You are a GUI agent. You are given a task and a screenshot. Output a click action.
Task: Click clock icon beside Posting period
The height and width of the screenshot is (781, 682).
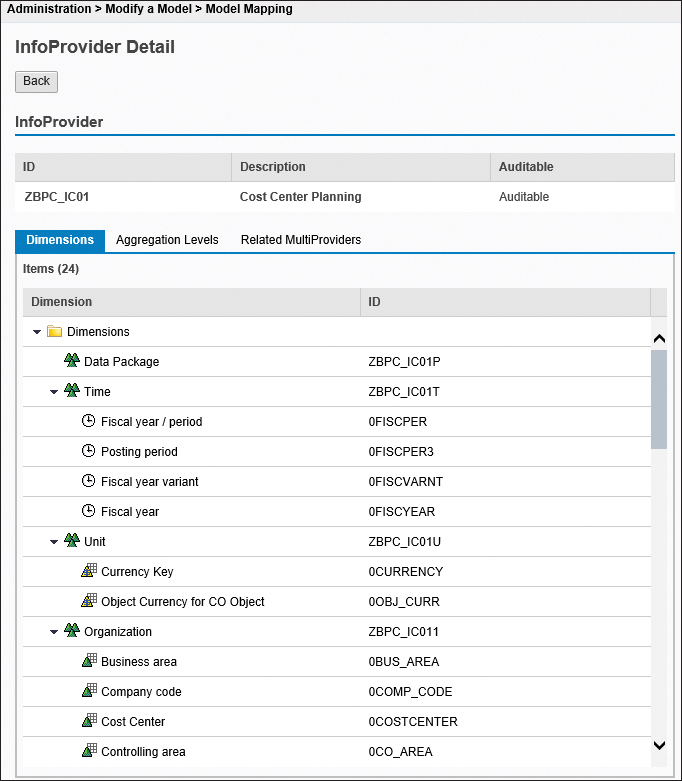[88, 451]
